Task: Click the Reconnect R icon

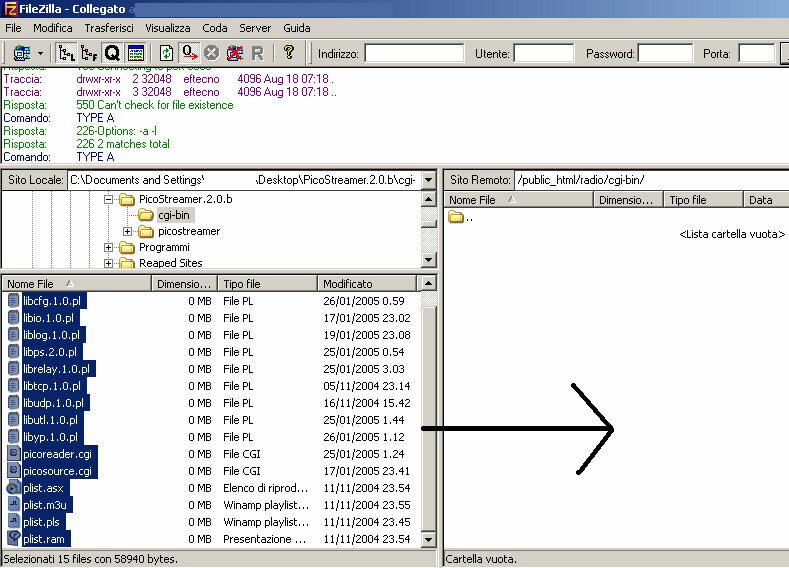Action: (257, 53)
